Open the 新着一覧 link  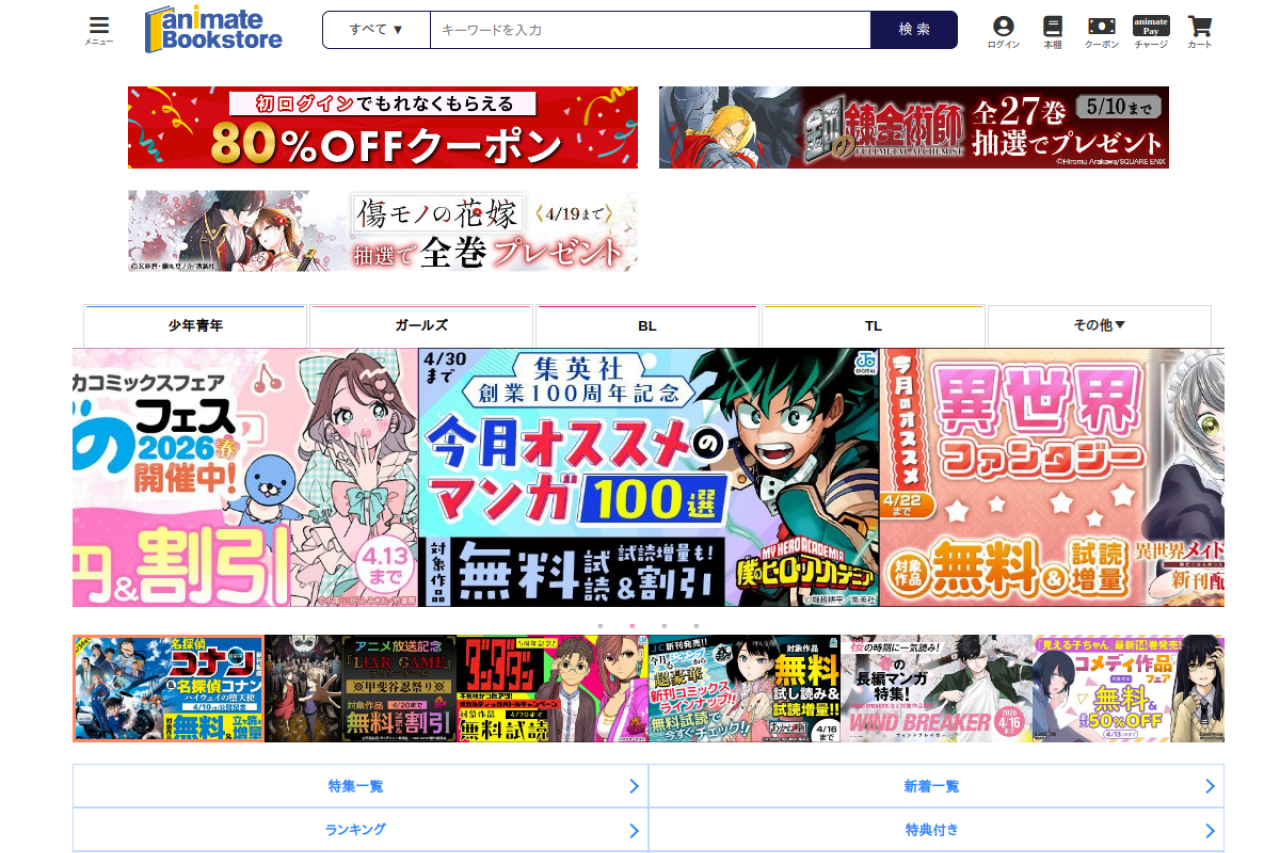936,786
